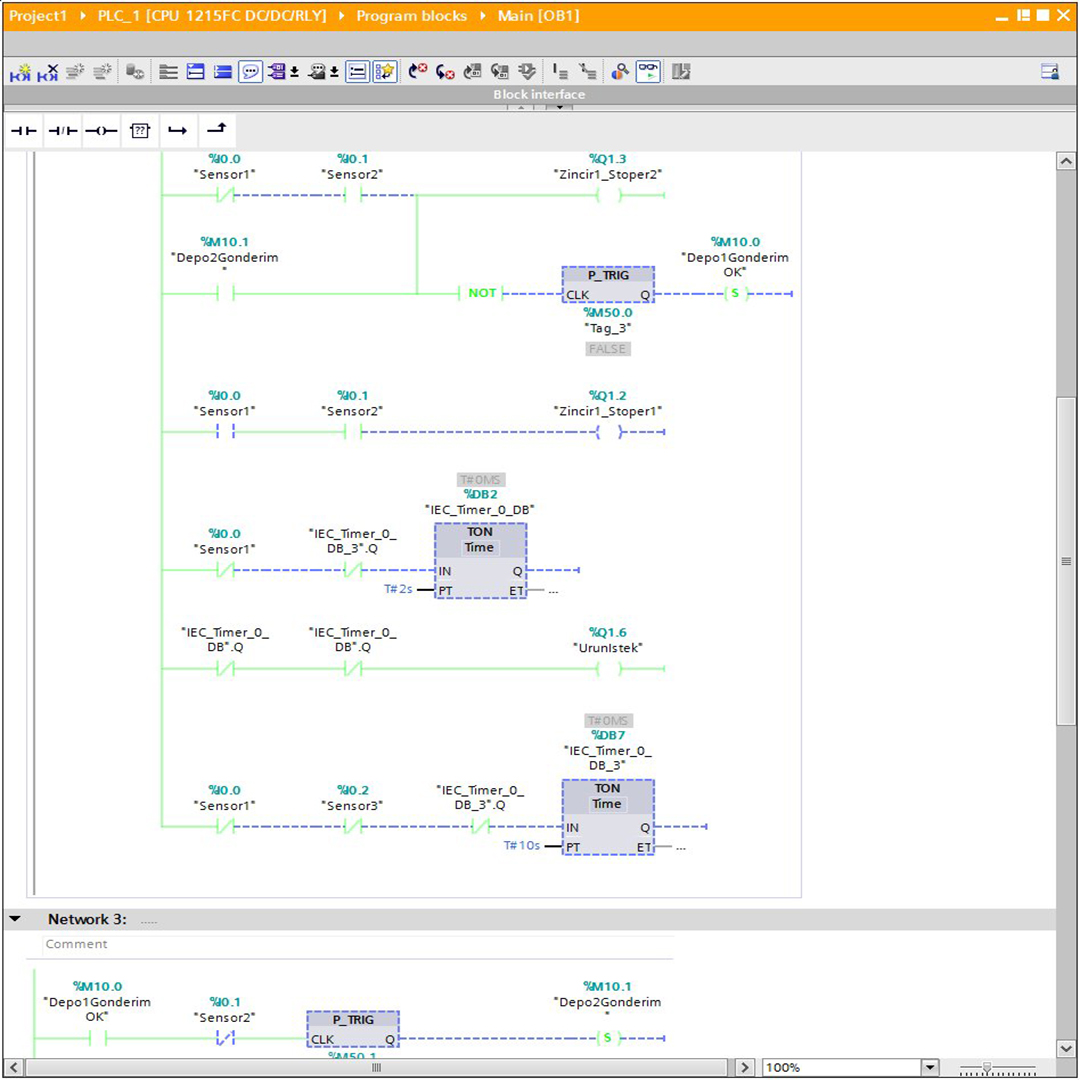Viewport: 1080px width, 1080px height.
Task: Click the close branch icon
Action: [x=216, y=130]
